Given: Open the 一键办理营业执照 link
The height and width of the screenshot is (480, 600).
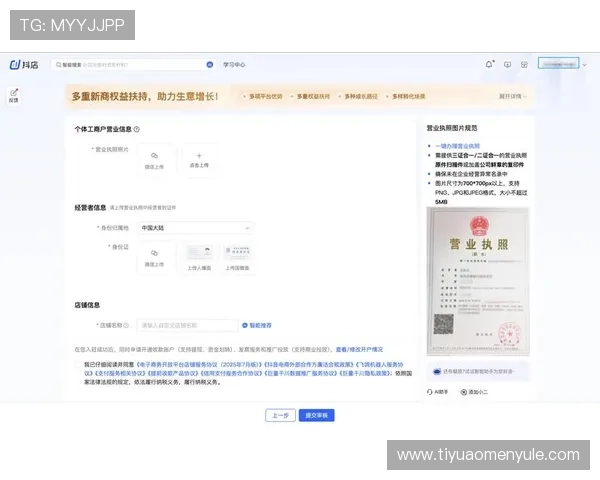Looking at the screenshot, I should coord(457,146).
